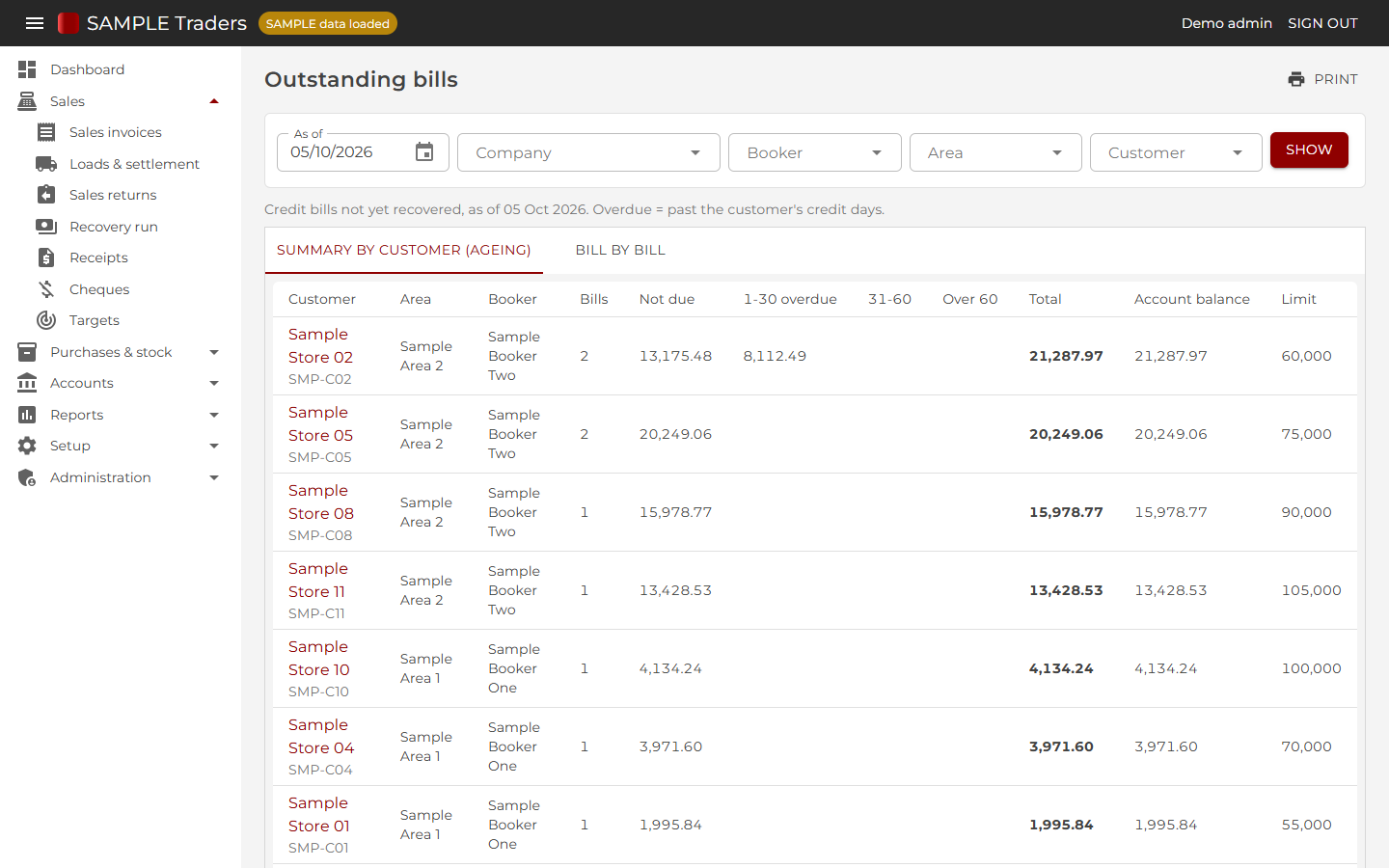
Task: Open the Company dropdown filter
Action: point(588,152)
